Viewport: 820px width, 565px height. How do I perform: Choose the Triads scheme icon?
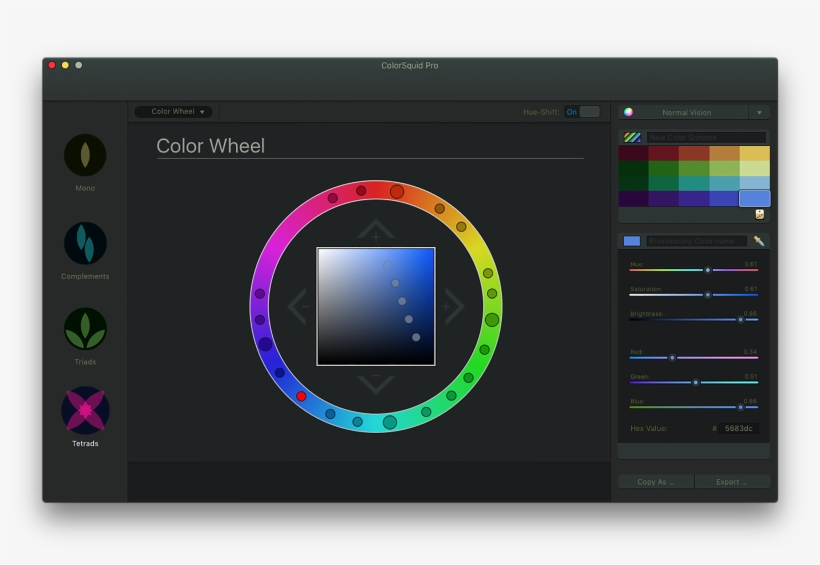pos(85,329)
